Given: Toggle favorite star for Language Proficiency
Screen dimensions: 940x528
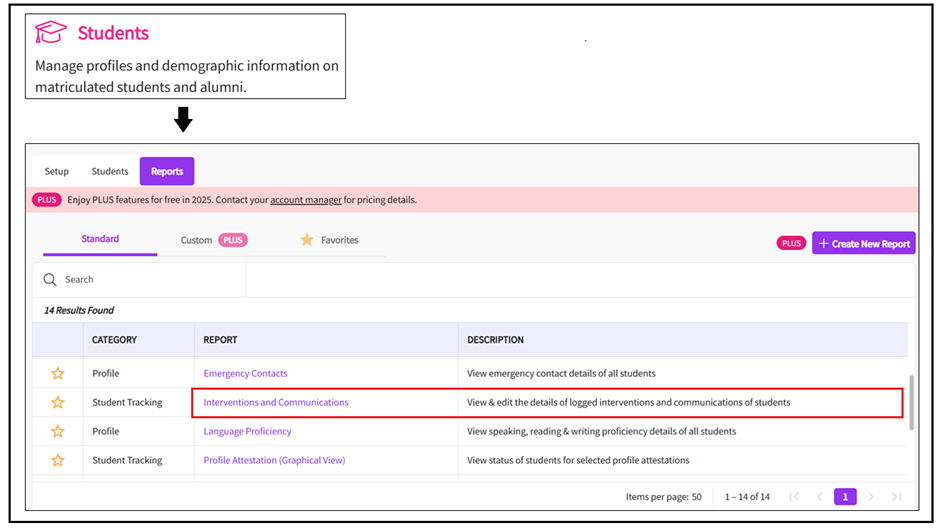Looking at the screenshot, I should click(58, 432).
